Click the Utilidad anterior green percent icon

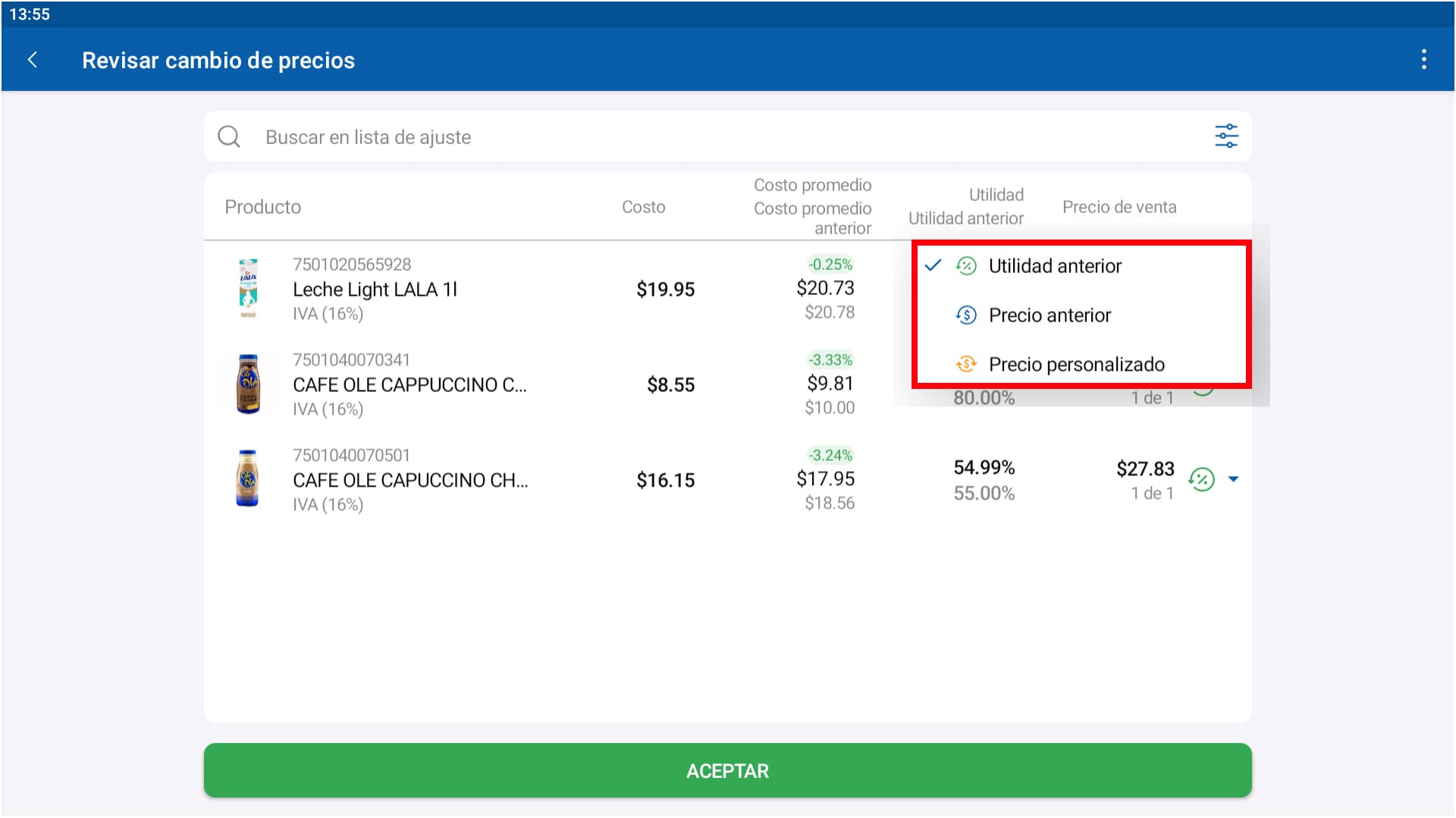pos(966,266)
